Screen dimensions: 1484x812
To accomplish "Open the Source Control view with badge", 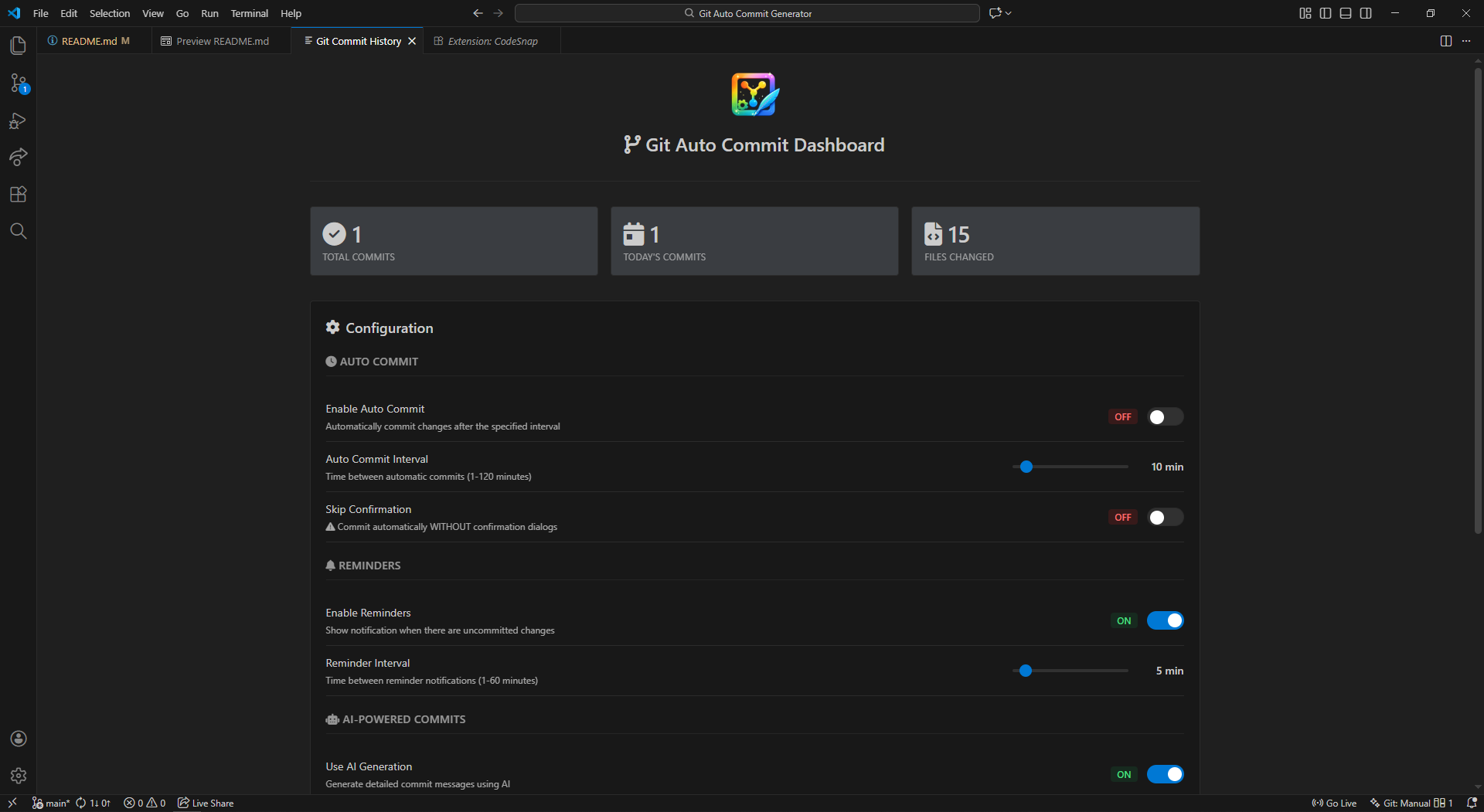I will click(18, 83).
